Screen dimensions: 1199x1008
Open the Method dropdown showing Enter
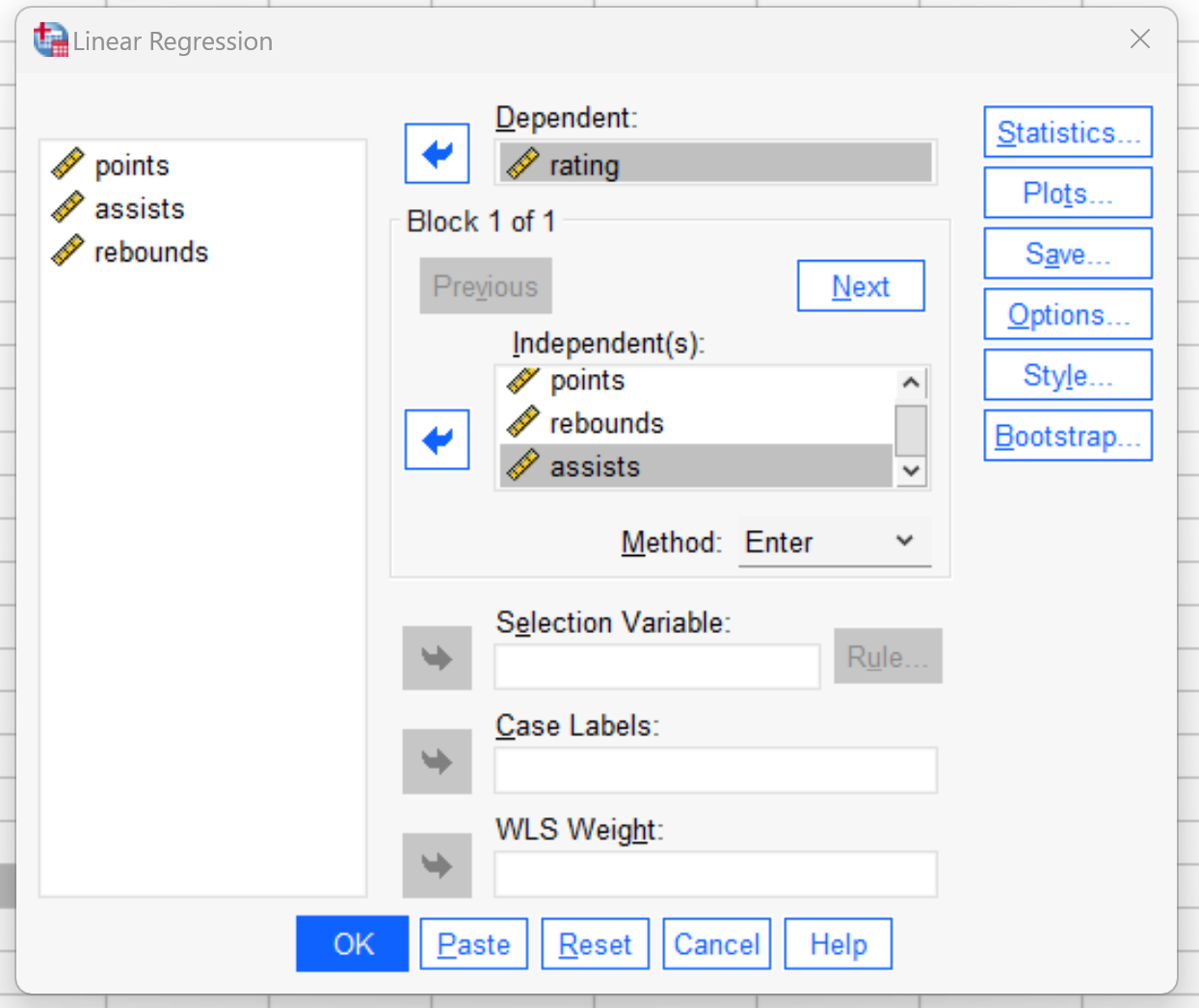[834, 542]
